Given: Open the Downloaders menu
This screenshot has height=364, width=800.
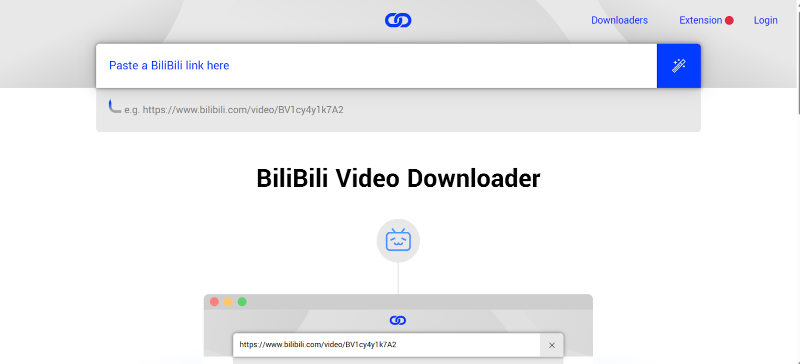Looking at the screenshot, I should 619,20.
